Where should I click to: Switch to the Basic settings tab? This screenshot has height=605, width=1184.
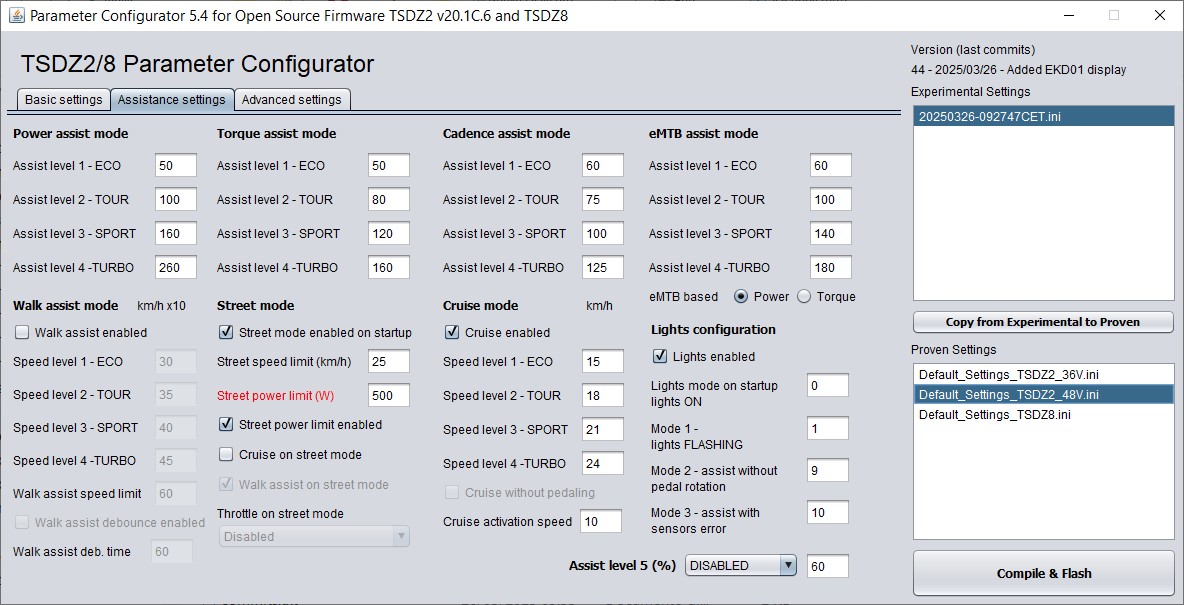63,100
